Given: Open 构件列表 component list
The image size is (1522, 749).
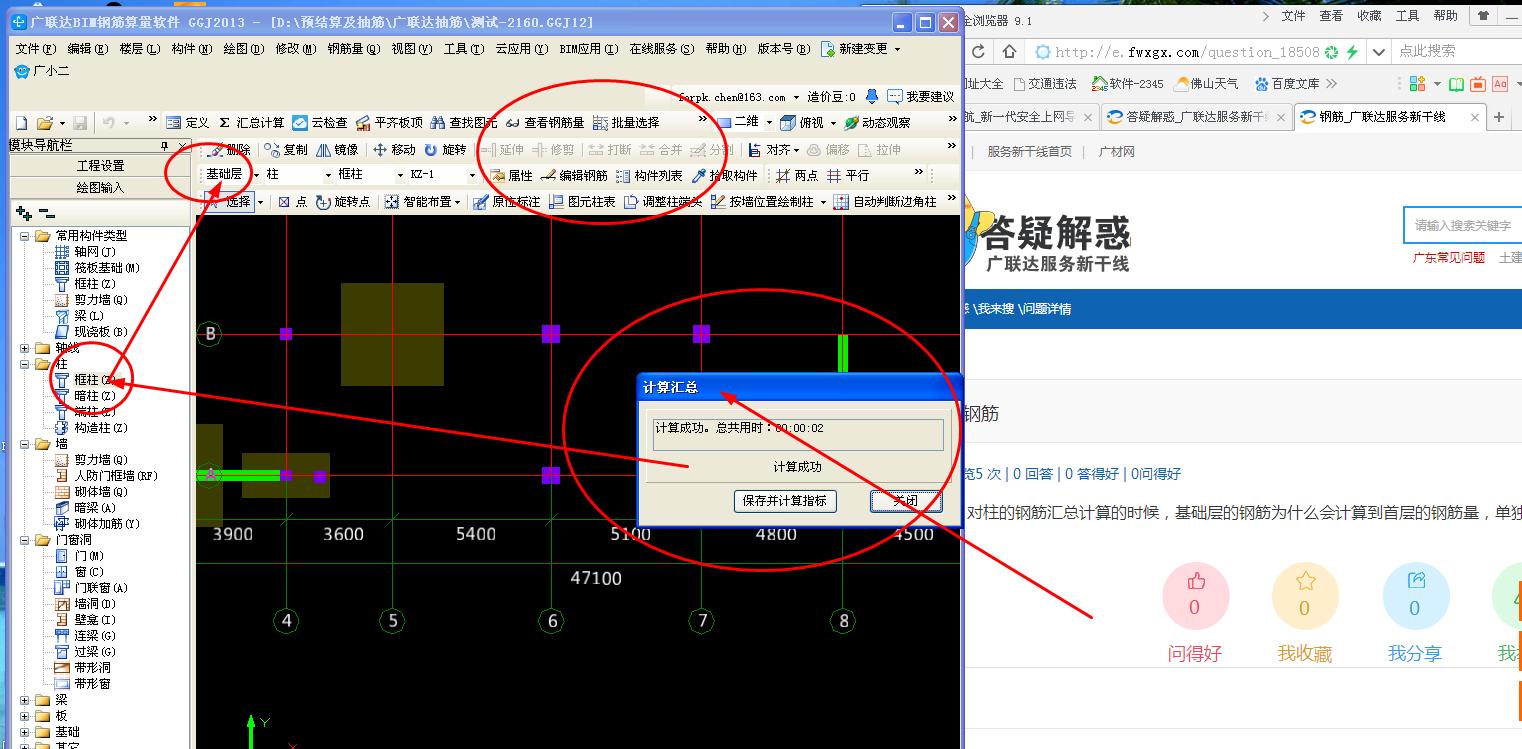Looking at the screenshot, I should pyautogui.click(x=649, y=175).
